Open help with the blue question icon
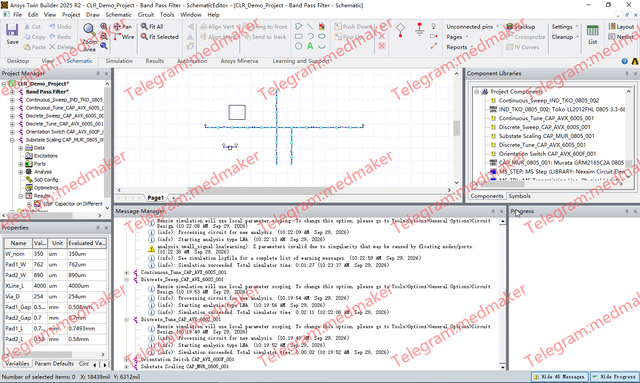Screen dimensions: 640x383 624,61
